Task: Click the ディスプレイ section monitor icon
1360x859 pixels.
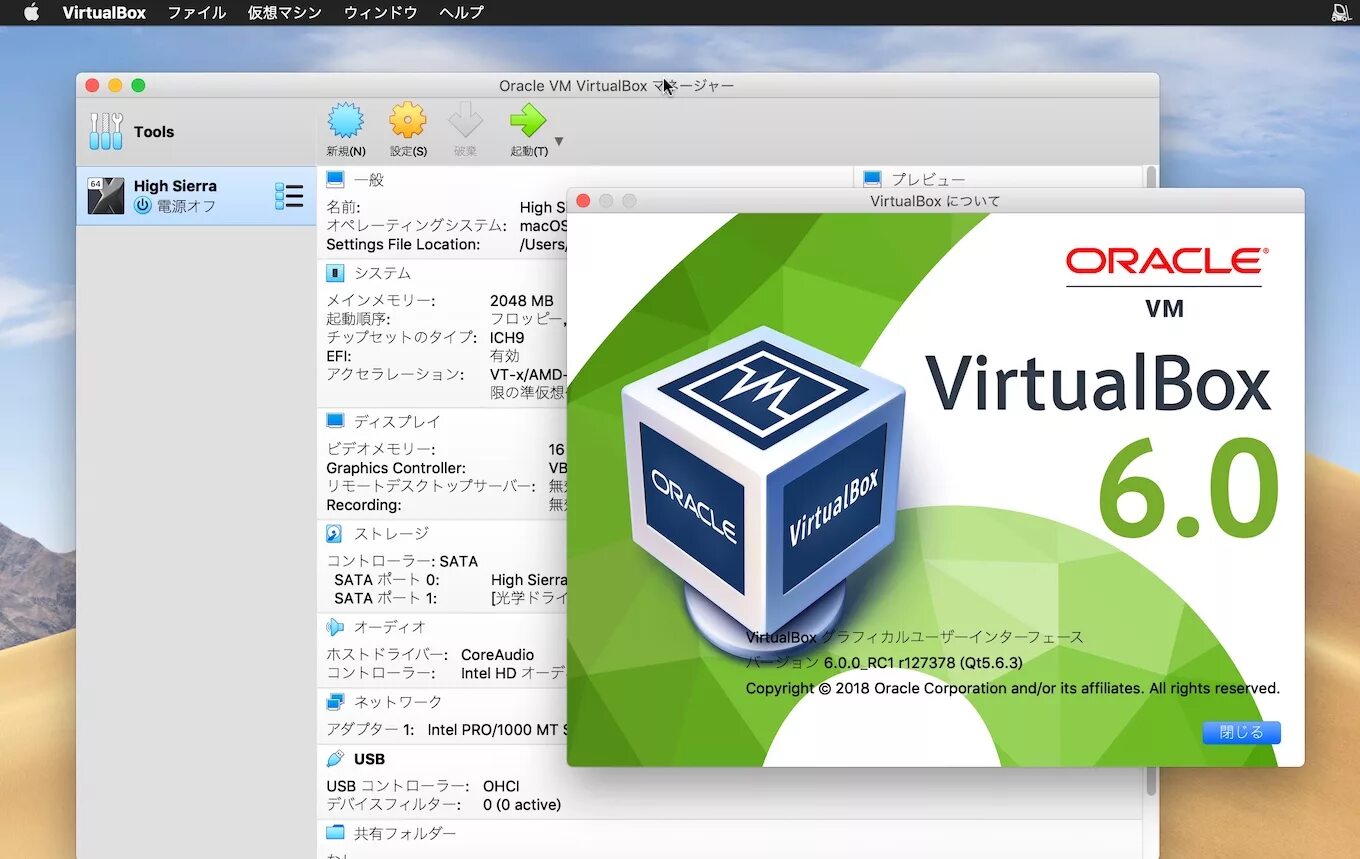Action: click(335, 421)
